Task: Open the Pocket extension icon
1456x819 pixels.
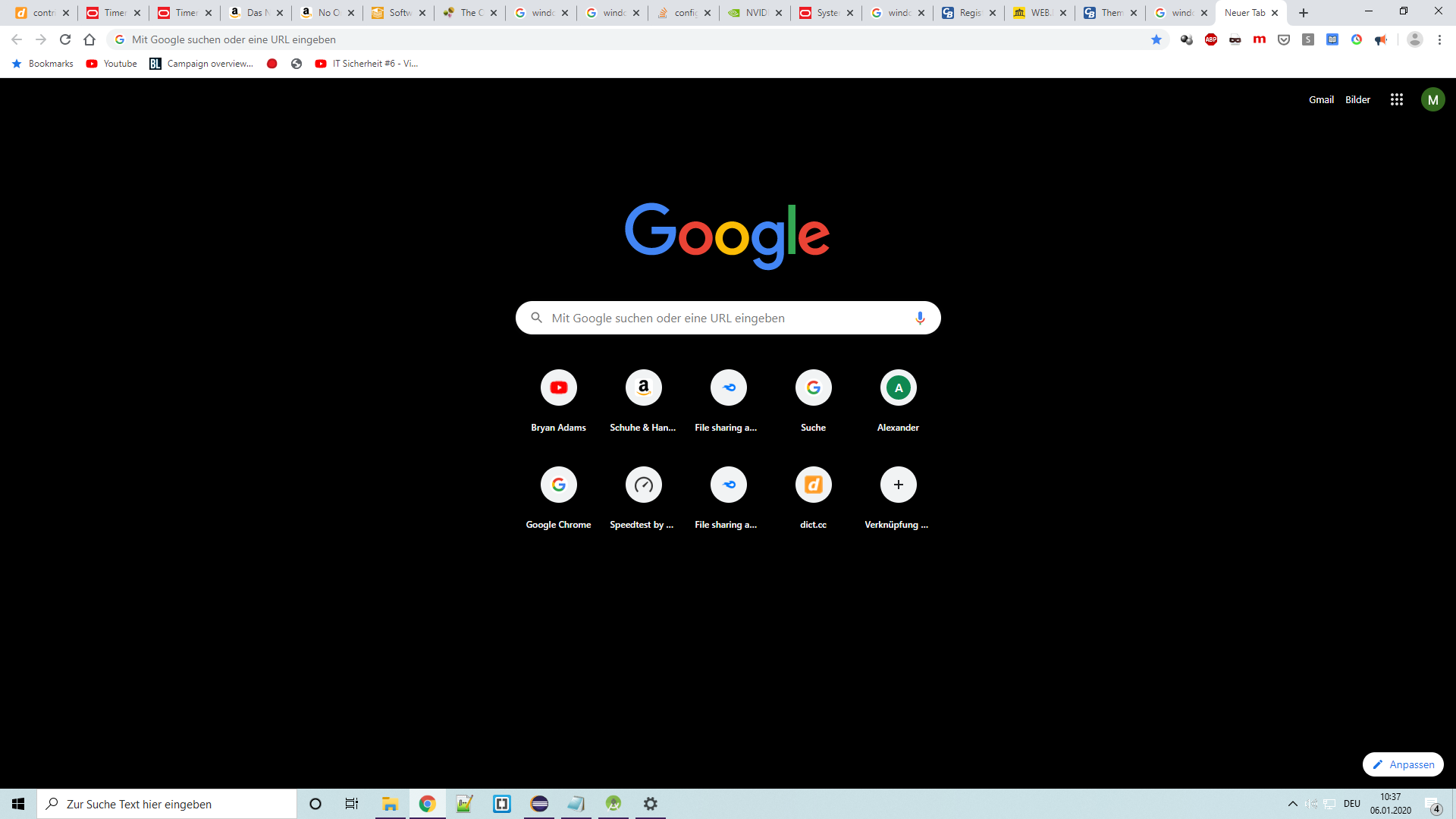Action: 1284,39
